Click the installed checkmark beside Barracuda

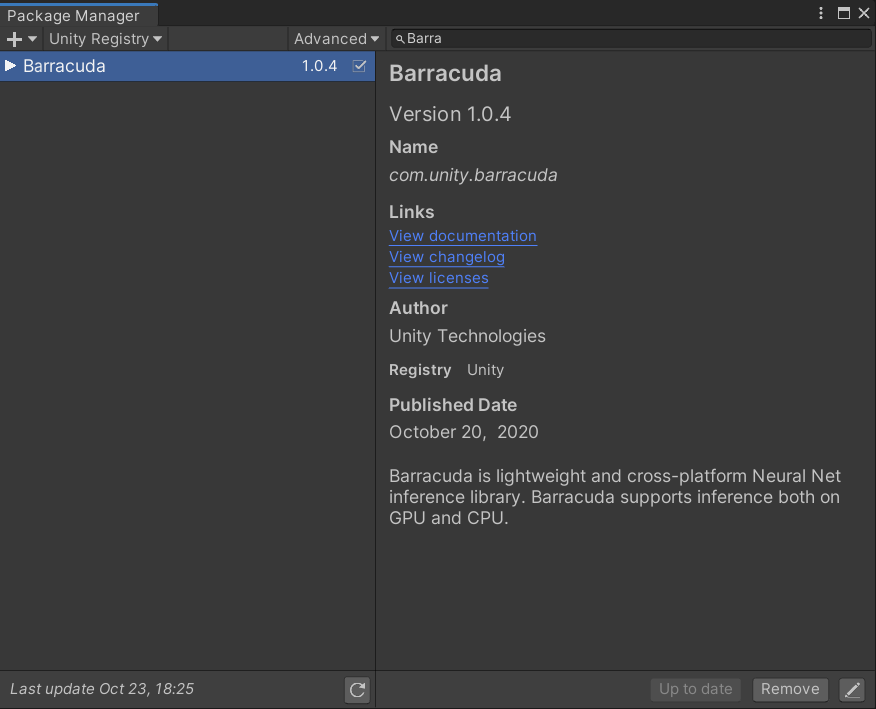[360, 66]
